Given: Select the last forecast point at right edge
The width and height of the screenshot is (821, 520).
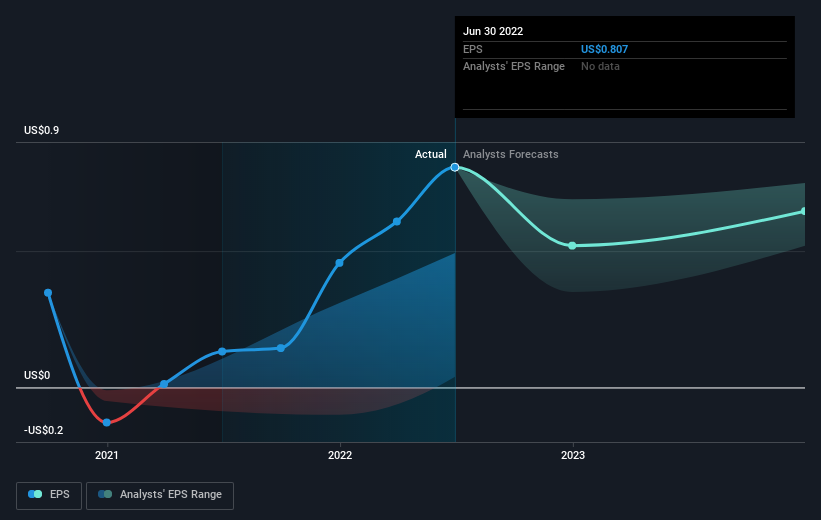Looking at the screenshot, I should point(804,212).
